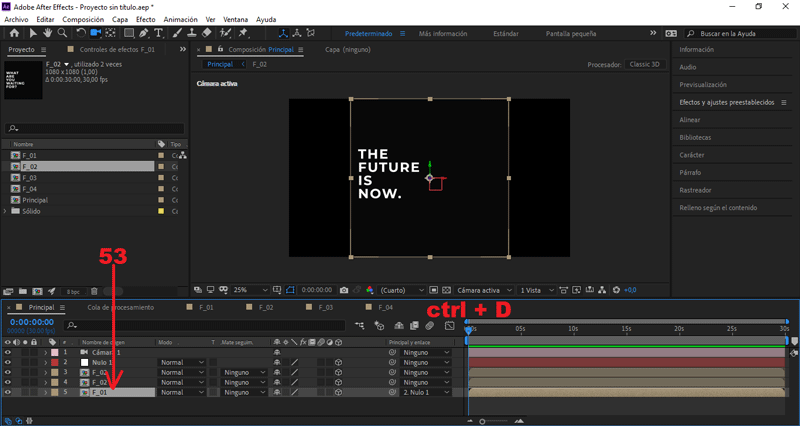This screenshot has height=426, width=800.
Task: Open the Controles de efectos F_01 tab
Action: click(117, 49)
